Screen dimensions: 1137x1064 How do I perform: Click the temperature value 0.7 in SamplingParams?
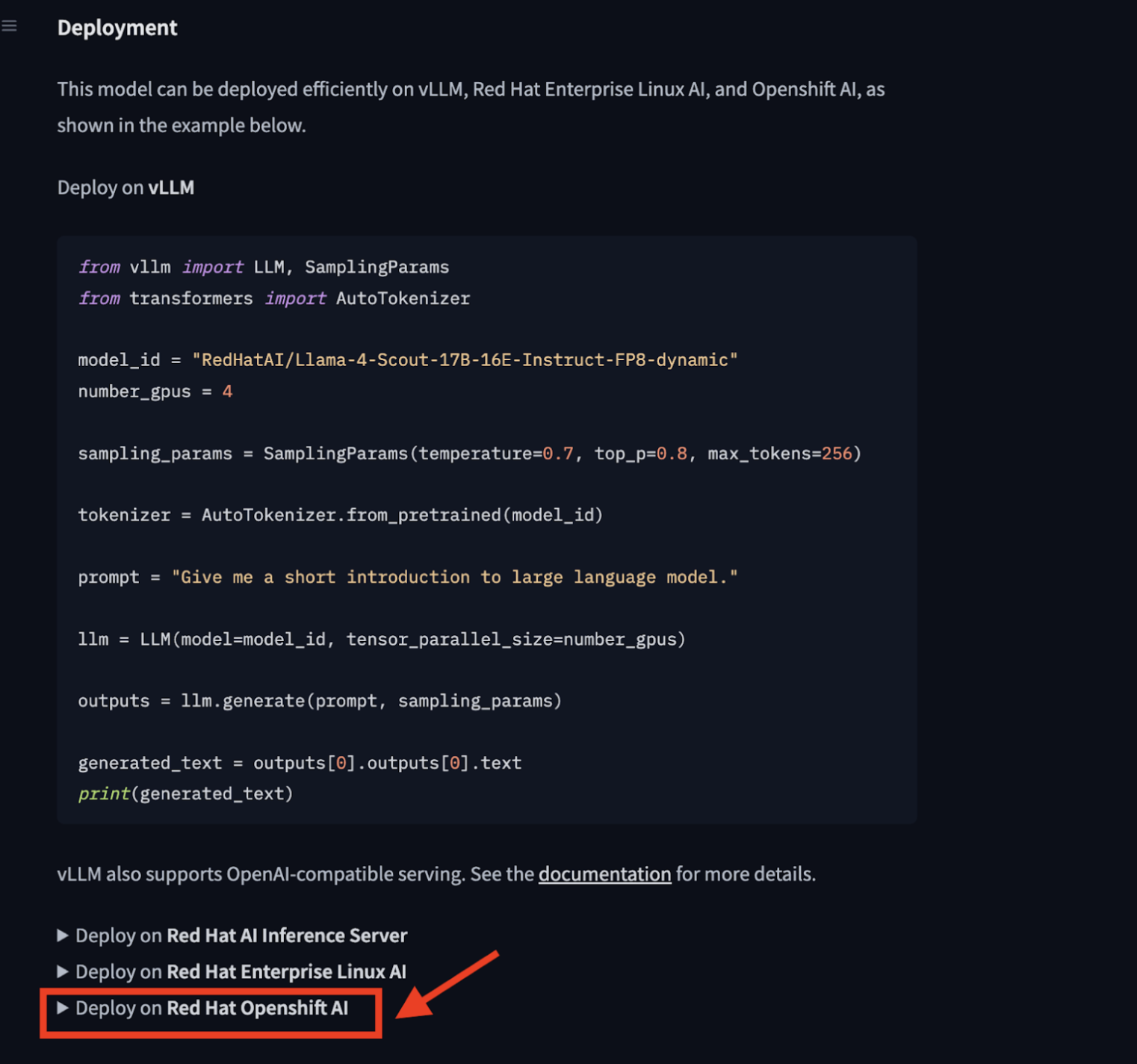coord(558,454)
